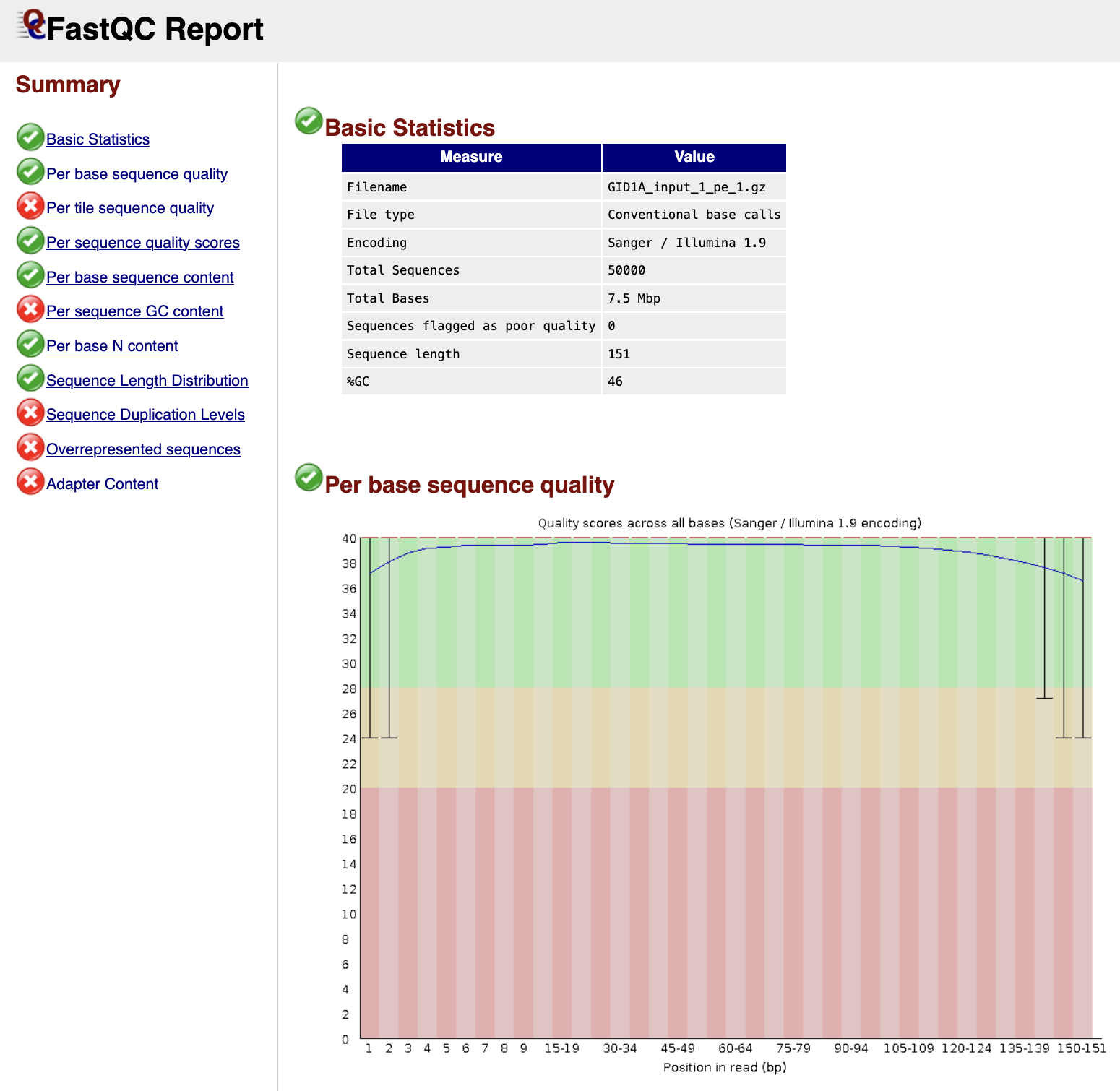Select Total Sequences value 50000
Image resolution: width=1120 pixels, height=1091 pixels.
(x=626, y=270)
